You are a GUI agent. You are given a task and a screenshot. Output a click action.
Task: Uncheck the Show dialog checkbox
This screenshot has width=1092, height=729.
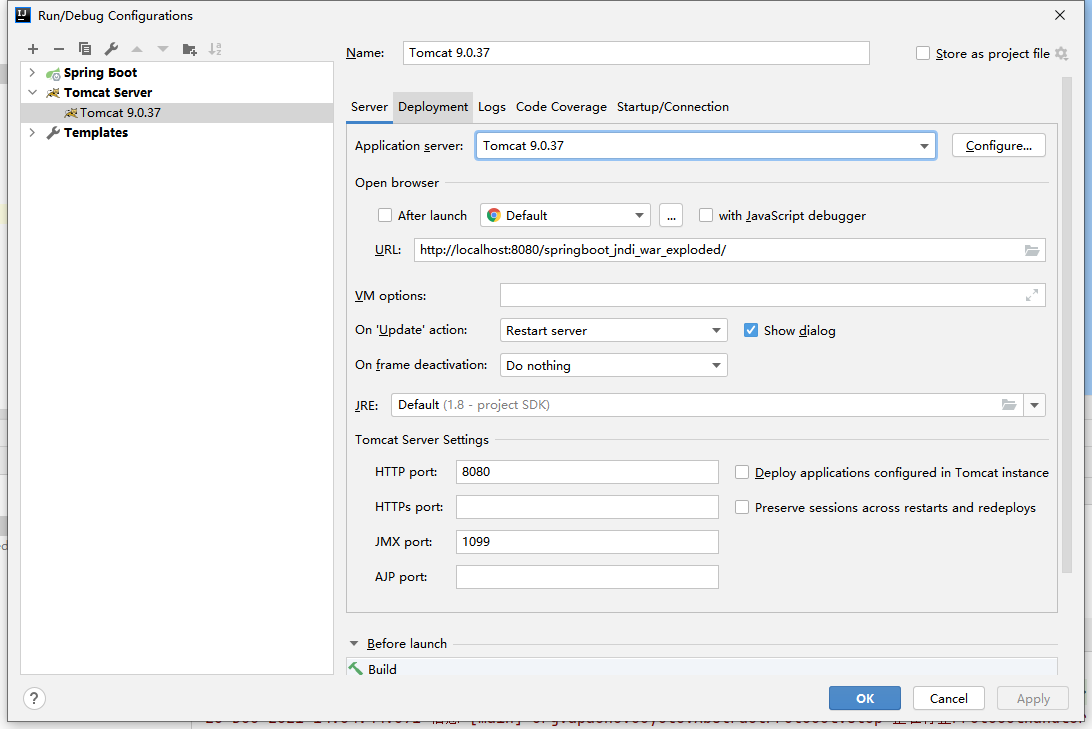(x=751, y=330)
